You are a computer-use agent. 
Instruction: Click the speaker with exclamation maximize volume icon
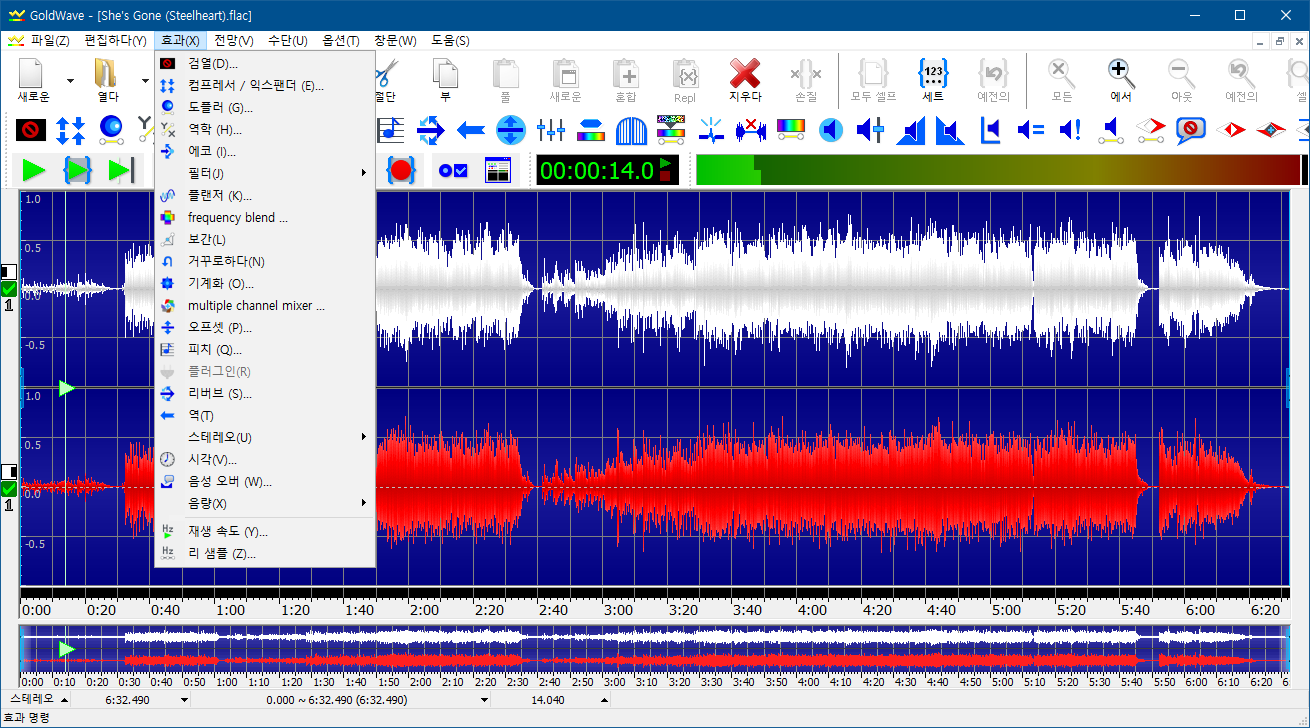coord(1070,129)
